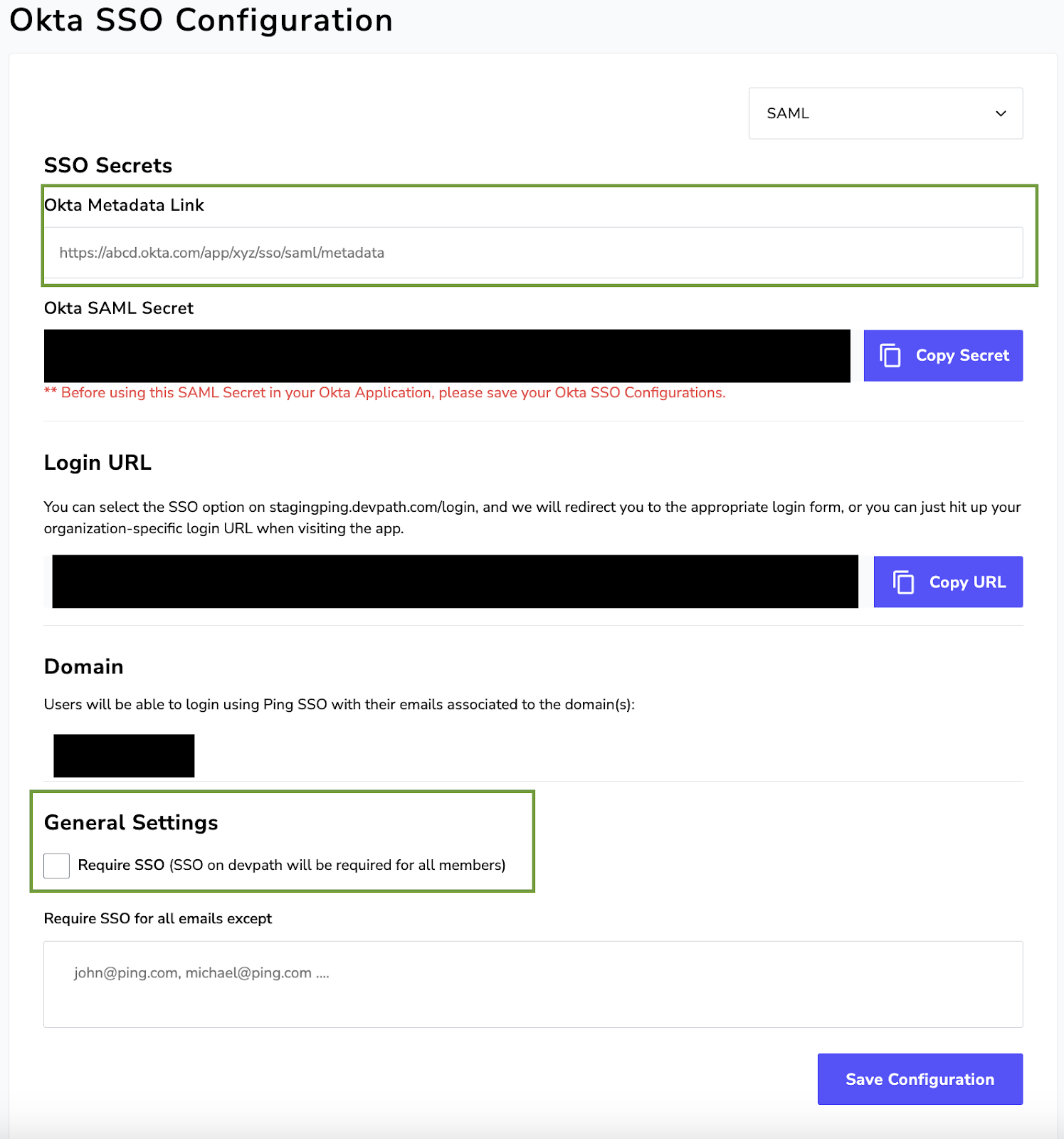The image size is (1064, 1139).
Task: Click the copy icon in Copy URL
Action: click(x=903, y=582)
